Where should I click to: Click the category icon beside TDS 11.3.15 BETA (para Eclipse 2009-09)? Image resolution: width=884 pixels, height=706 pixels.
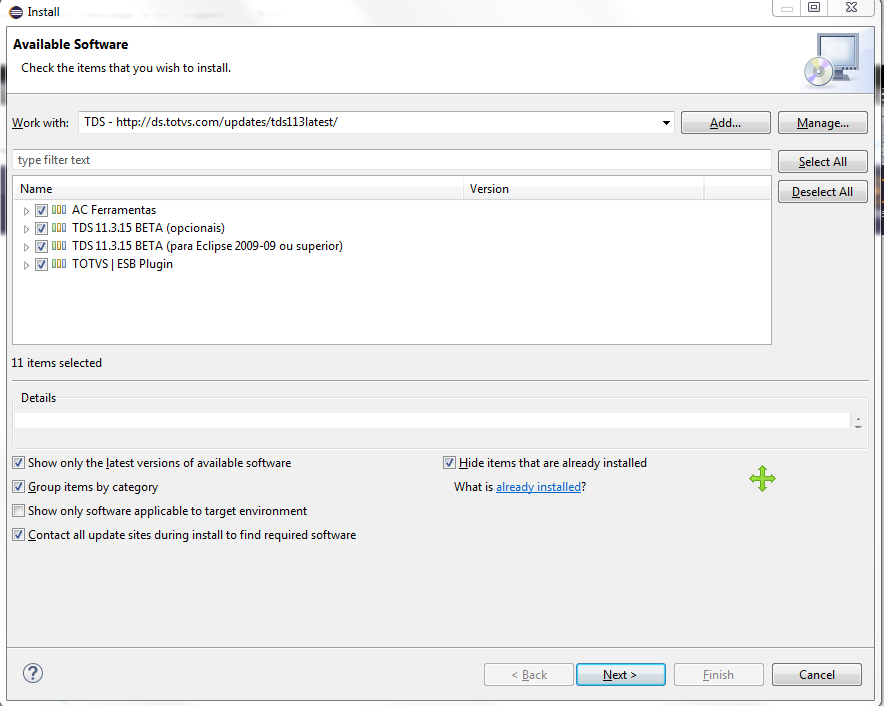pos(59,246)
